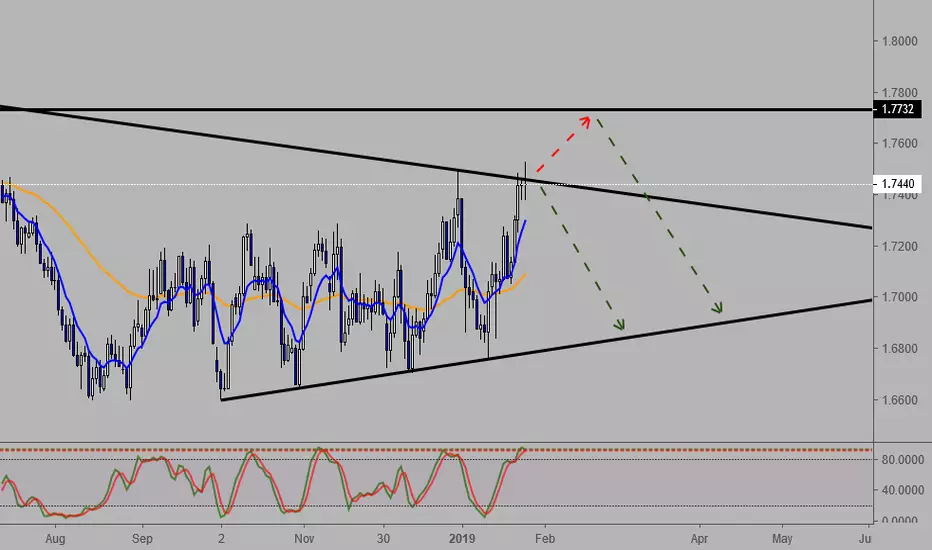Click the 2019 label on time axis
The height and width of the screenshot is (550, 932).
coord(462,539)
